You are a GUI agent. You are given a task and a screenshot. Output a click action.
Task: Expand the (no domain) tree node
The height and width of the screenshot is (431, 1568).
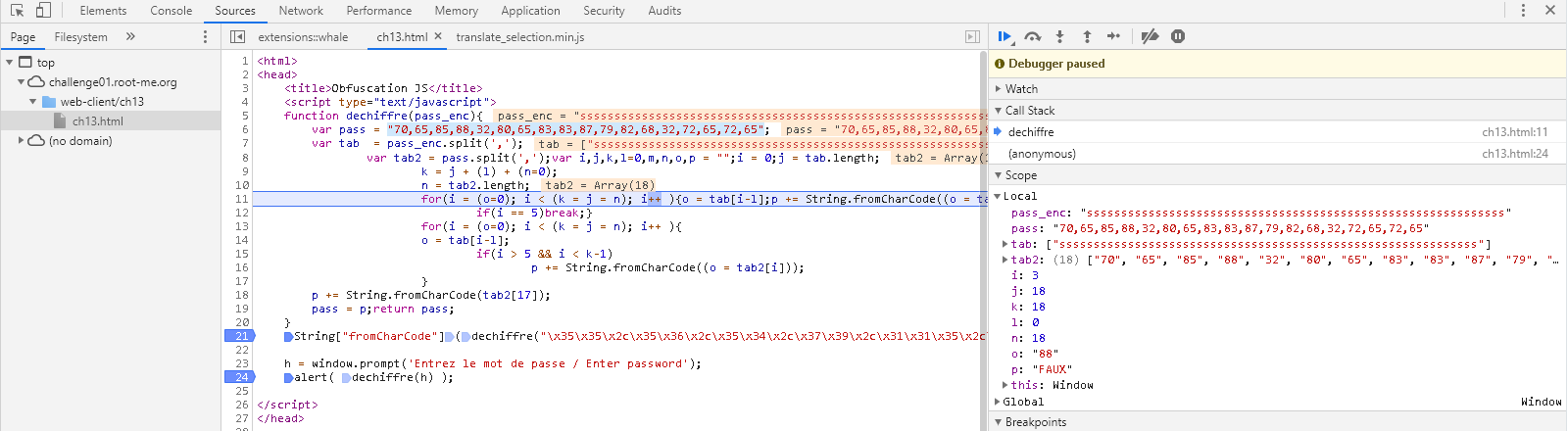(x=21, y=140)
